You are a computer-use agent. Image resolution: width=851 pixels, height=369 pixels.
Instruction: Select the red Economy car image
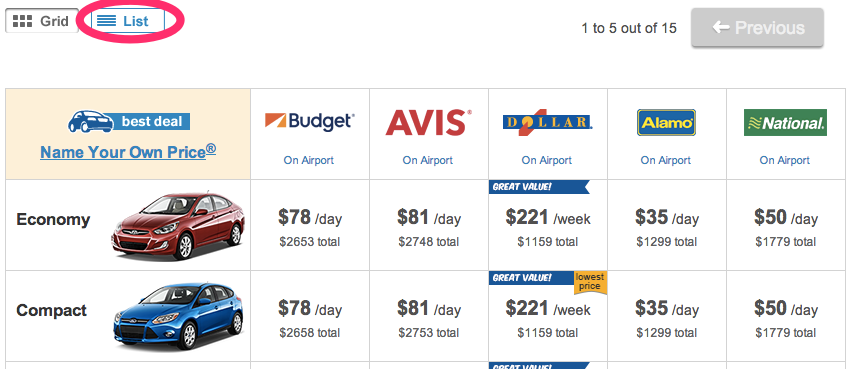(x=178, y=226)
